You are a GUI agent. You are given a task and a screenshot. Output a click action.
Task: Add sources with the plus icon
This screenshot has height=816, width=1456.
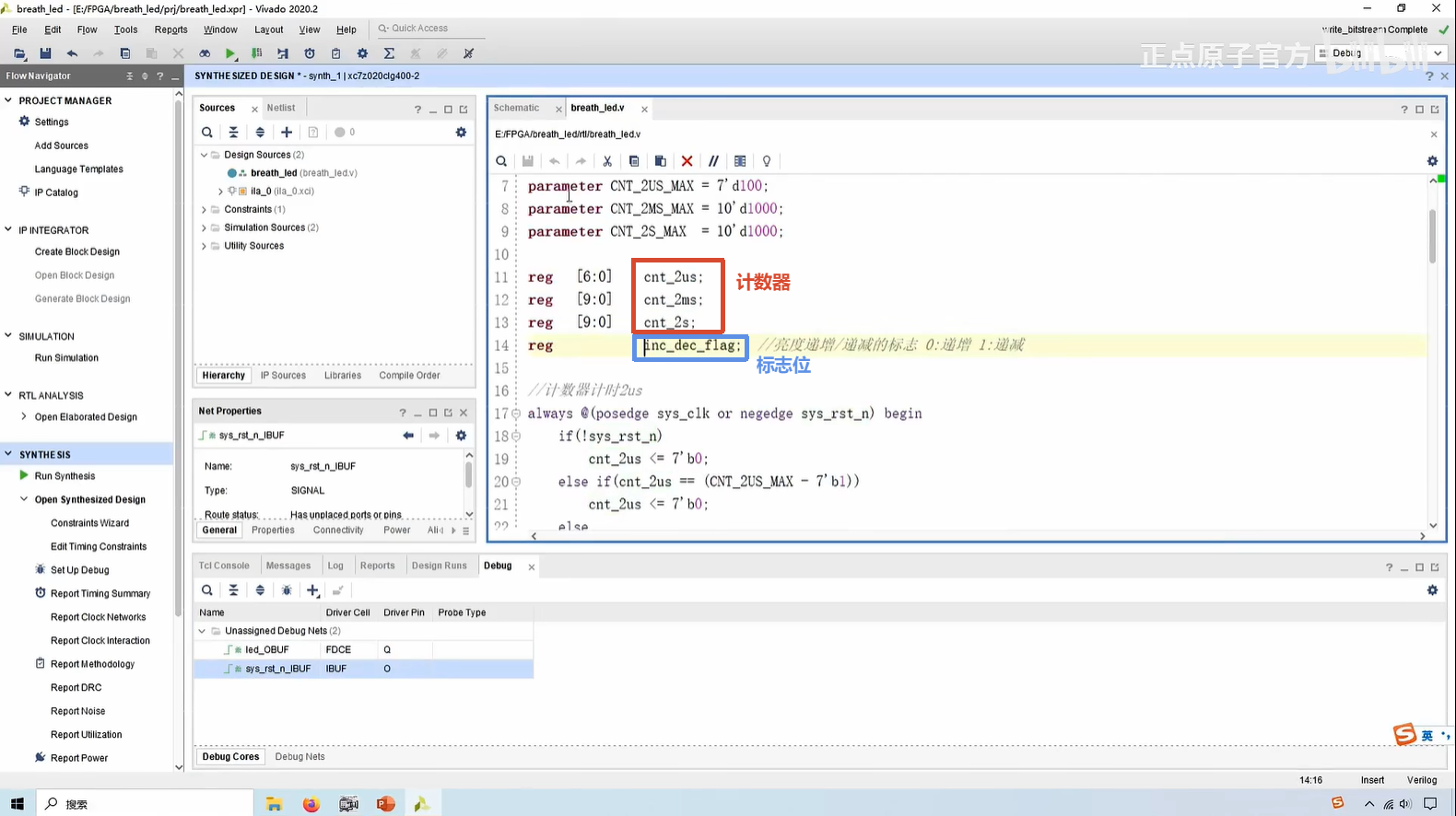click(287, 133)
